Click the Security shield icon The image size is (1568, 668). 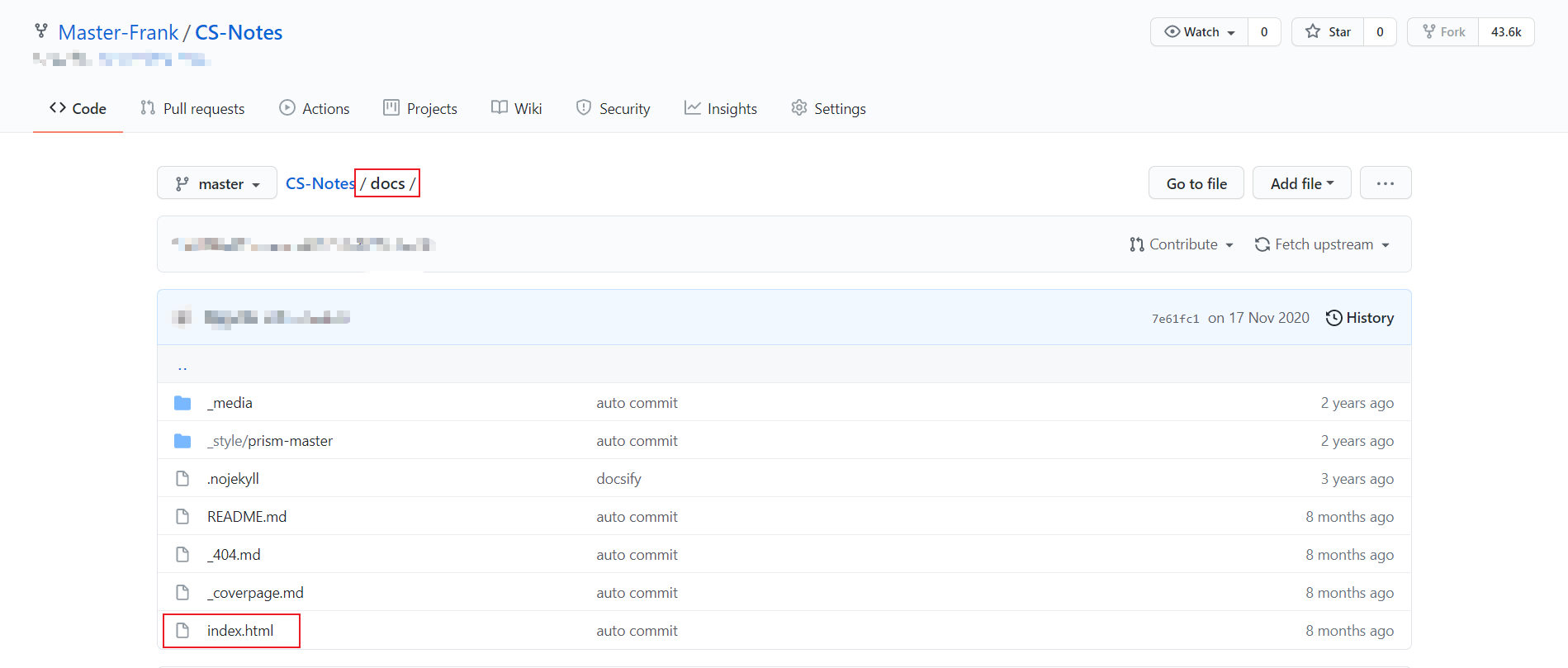click(584, 107)
